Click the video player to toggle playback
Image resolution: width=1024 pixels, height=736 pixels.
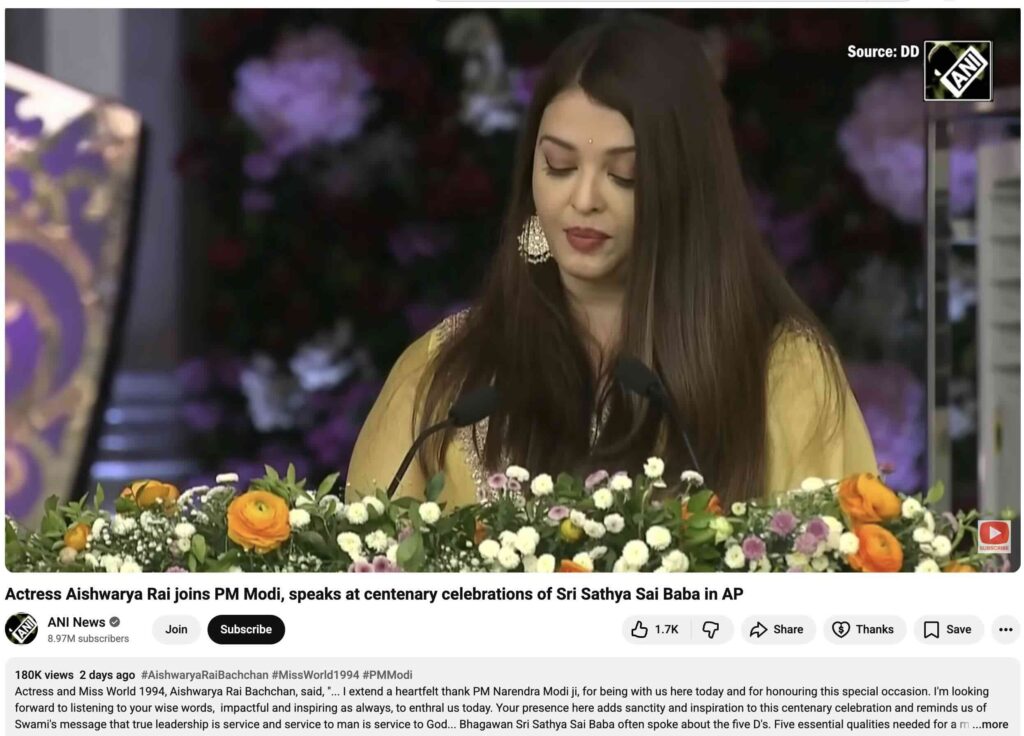coord(512,290)
